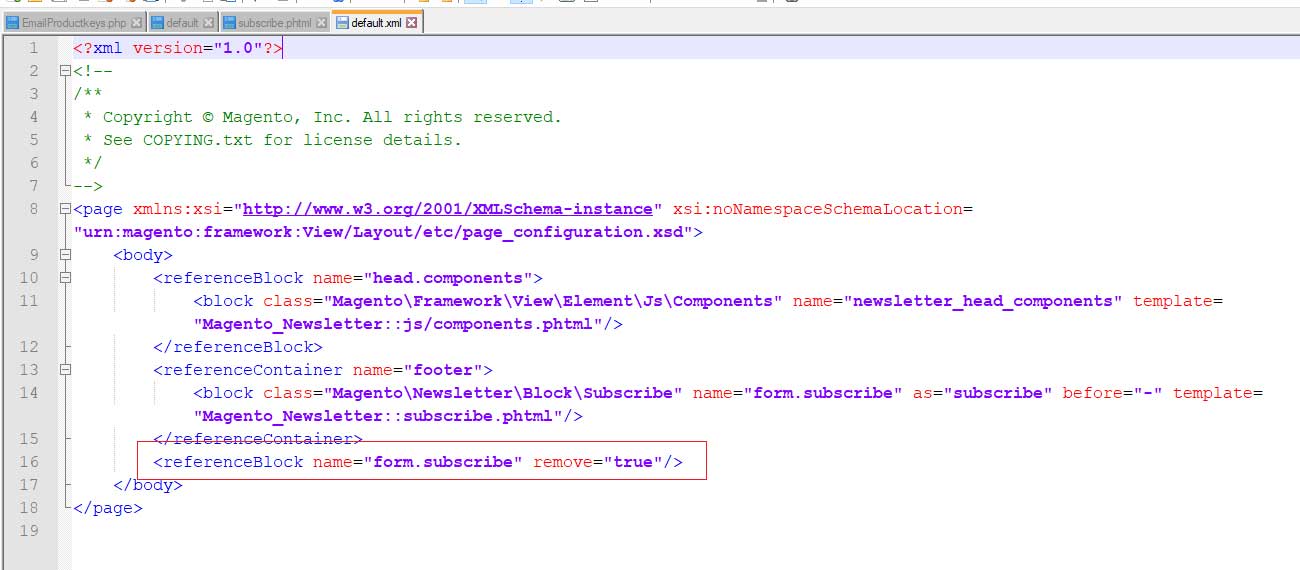Switch to the EmailProductkeys.php tab
This screenshot has height=570, width=1300.
point(74,22)
